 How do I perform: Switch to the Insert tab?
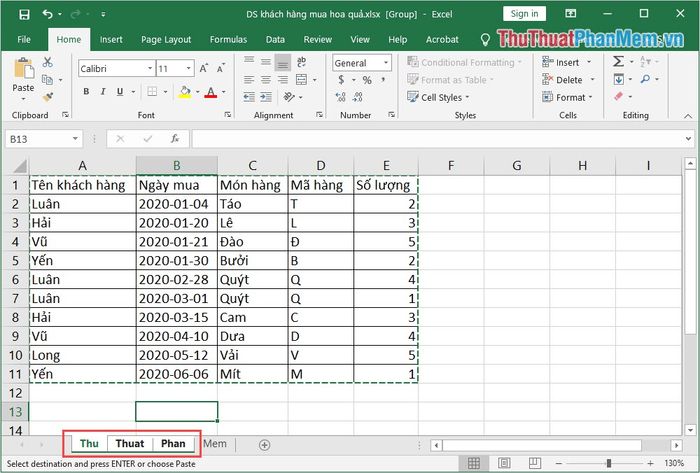pos(111,39)
